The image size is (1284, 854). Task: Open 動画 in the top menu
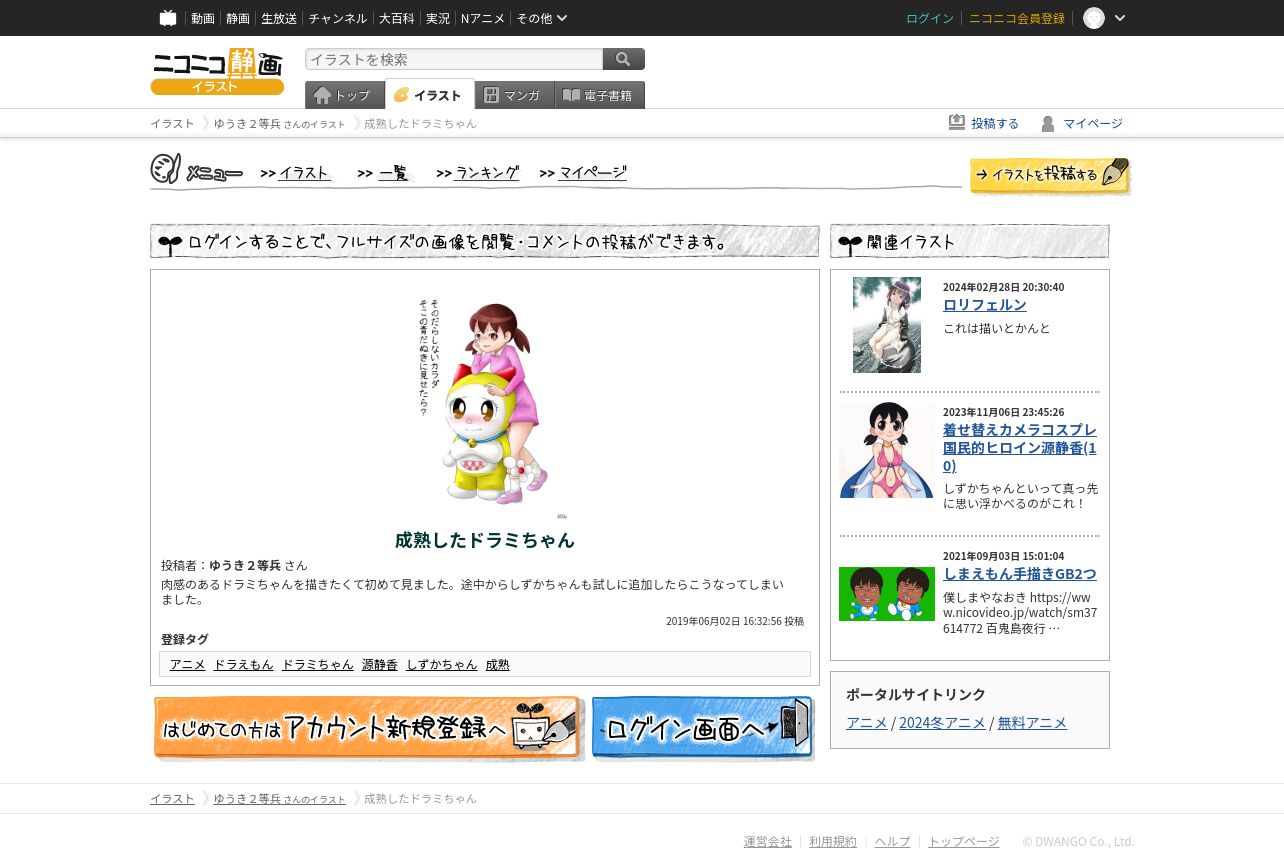tap(203, 18)
